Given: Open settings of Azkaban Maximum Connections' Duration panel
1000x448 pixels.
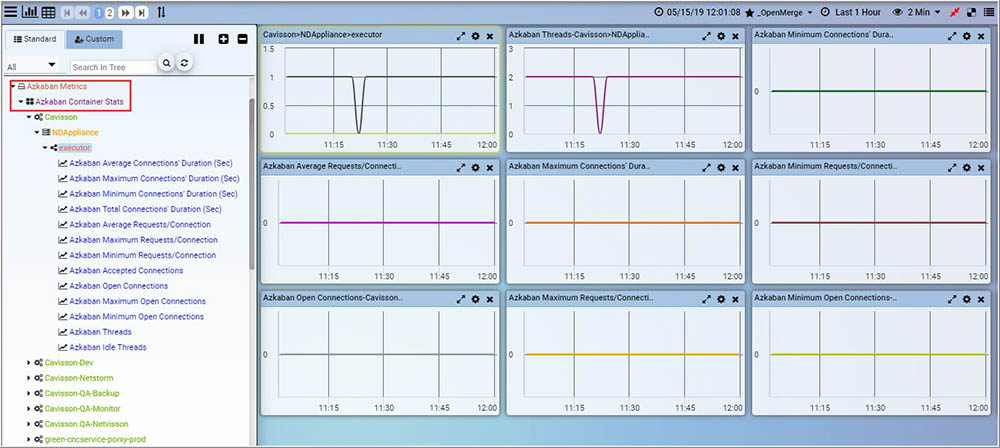Looking at the screenshot, I should [721, 168].
